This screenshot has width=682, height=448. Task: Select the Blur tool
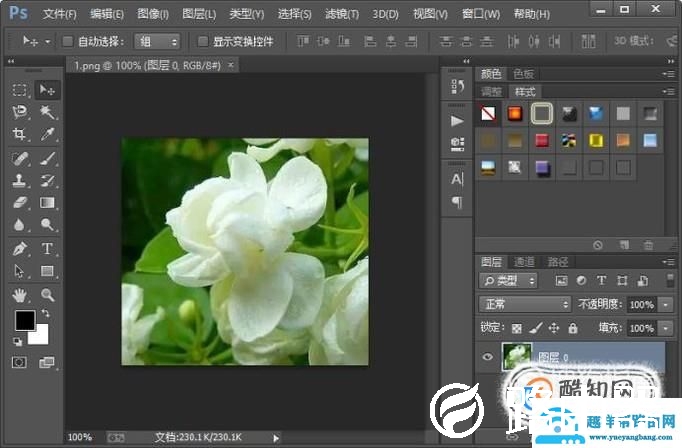point(20,225)
